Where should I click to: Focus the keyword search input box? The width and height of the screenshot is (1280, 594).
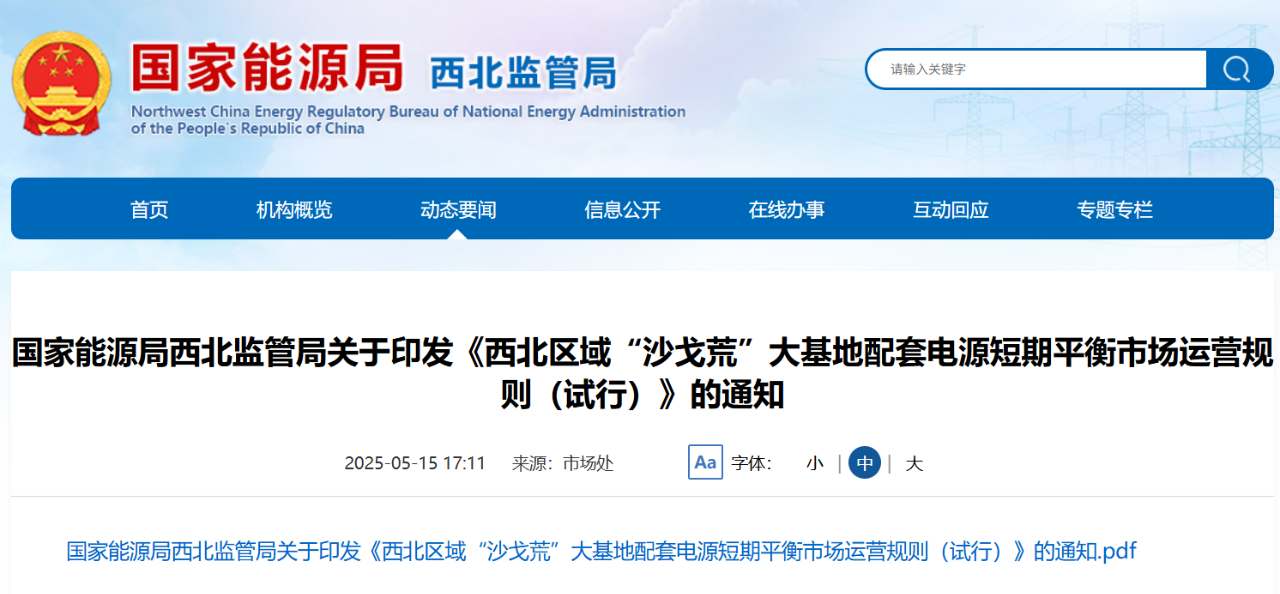(x=1035, y=69)
